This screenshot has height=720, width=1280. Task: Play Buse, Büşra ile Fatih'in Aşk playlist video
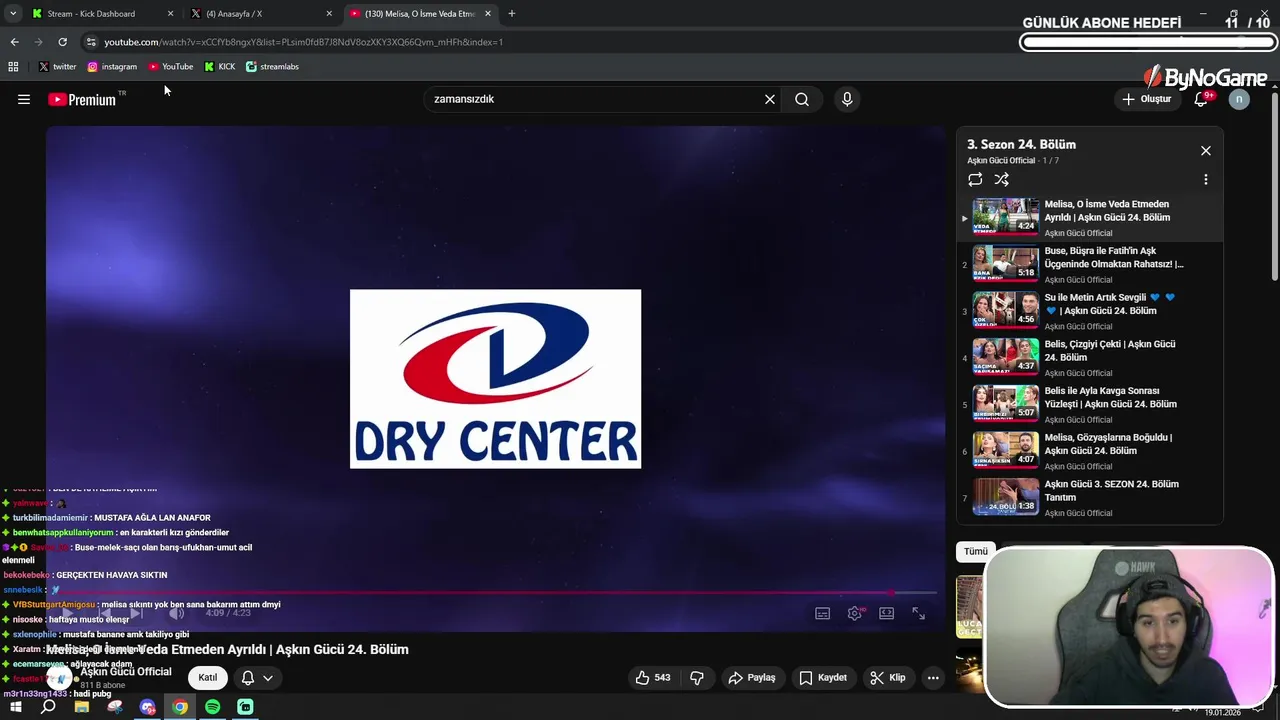pos(1090,264)
